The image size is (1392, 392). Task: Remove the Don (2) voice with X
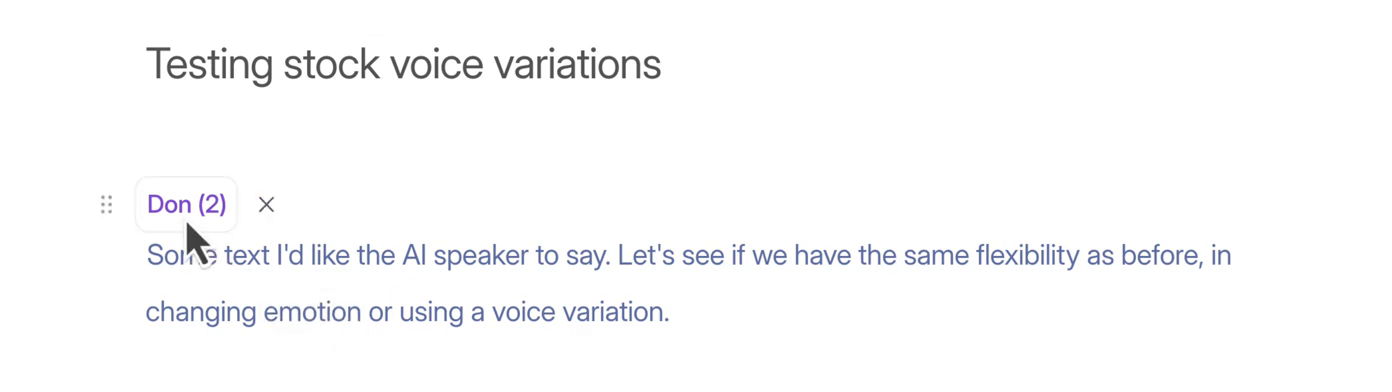coord(266,205)
